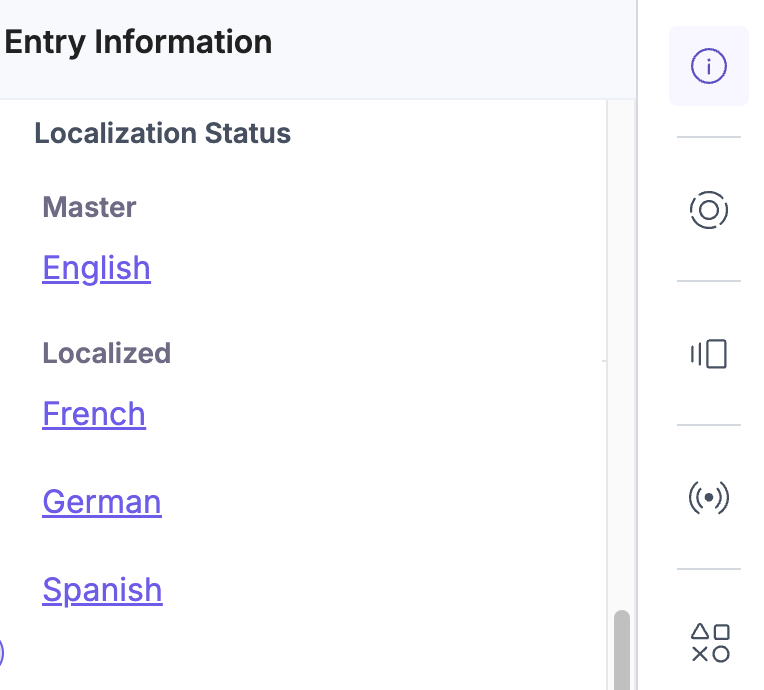
Task: Click the vertical scrollbar thumb
Action: [622, 650]
